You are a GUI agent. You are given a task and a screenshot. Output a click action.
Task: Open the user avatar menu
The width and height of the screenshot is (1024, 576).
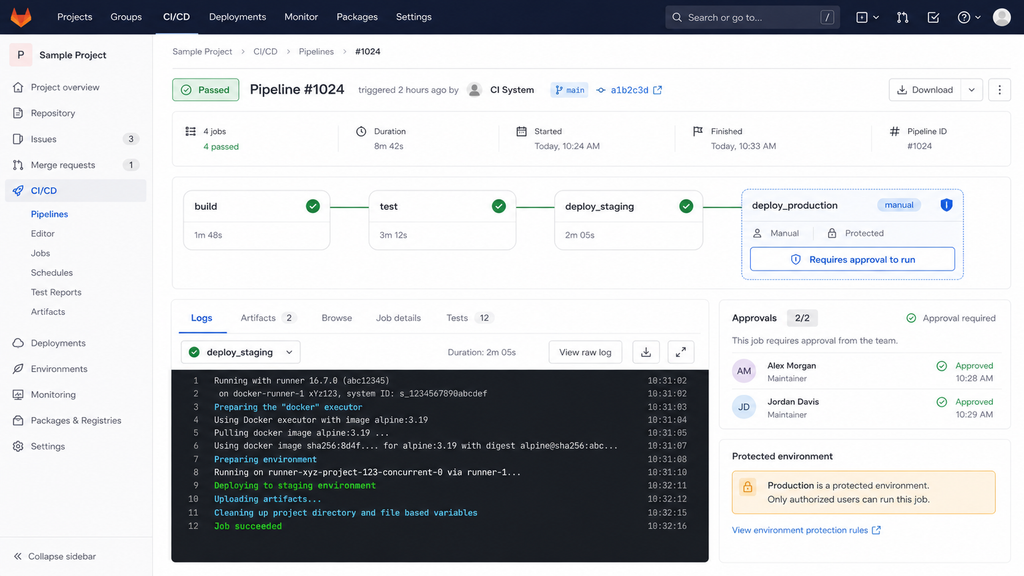click(x=1001, y=17)
